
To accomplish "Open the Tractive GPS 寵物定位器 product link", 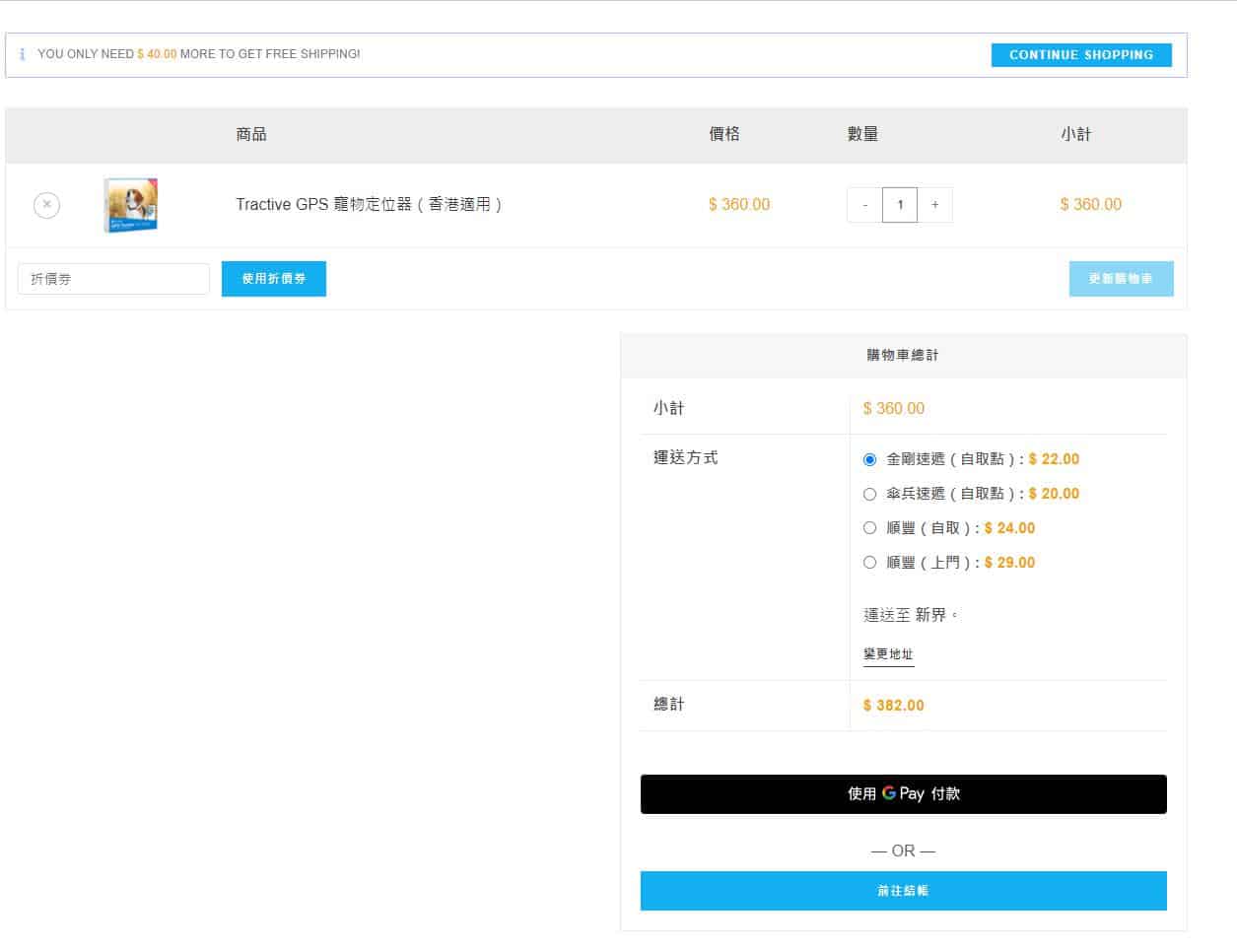I will [x=369, y=205].
